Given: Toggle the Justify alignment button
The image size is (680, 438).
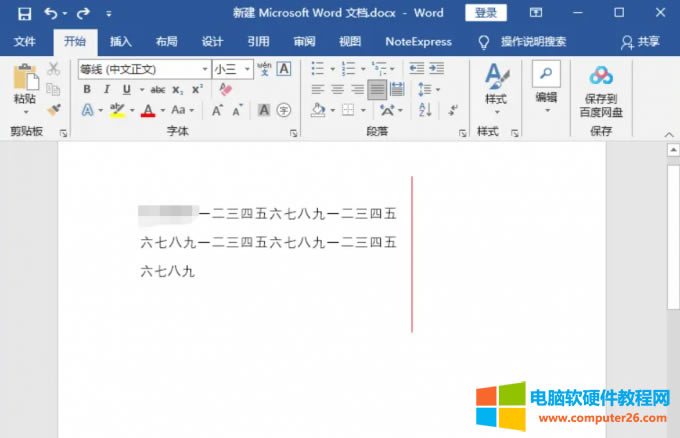Looking at the screenshot, I should pyautogui.click(x=377, y=89).
